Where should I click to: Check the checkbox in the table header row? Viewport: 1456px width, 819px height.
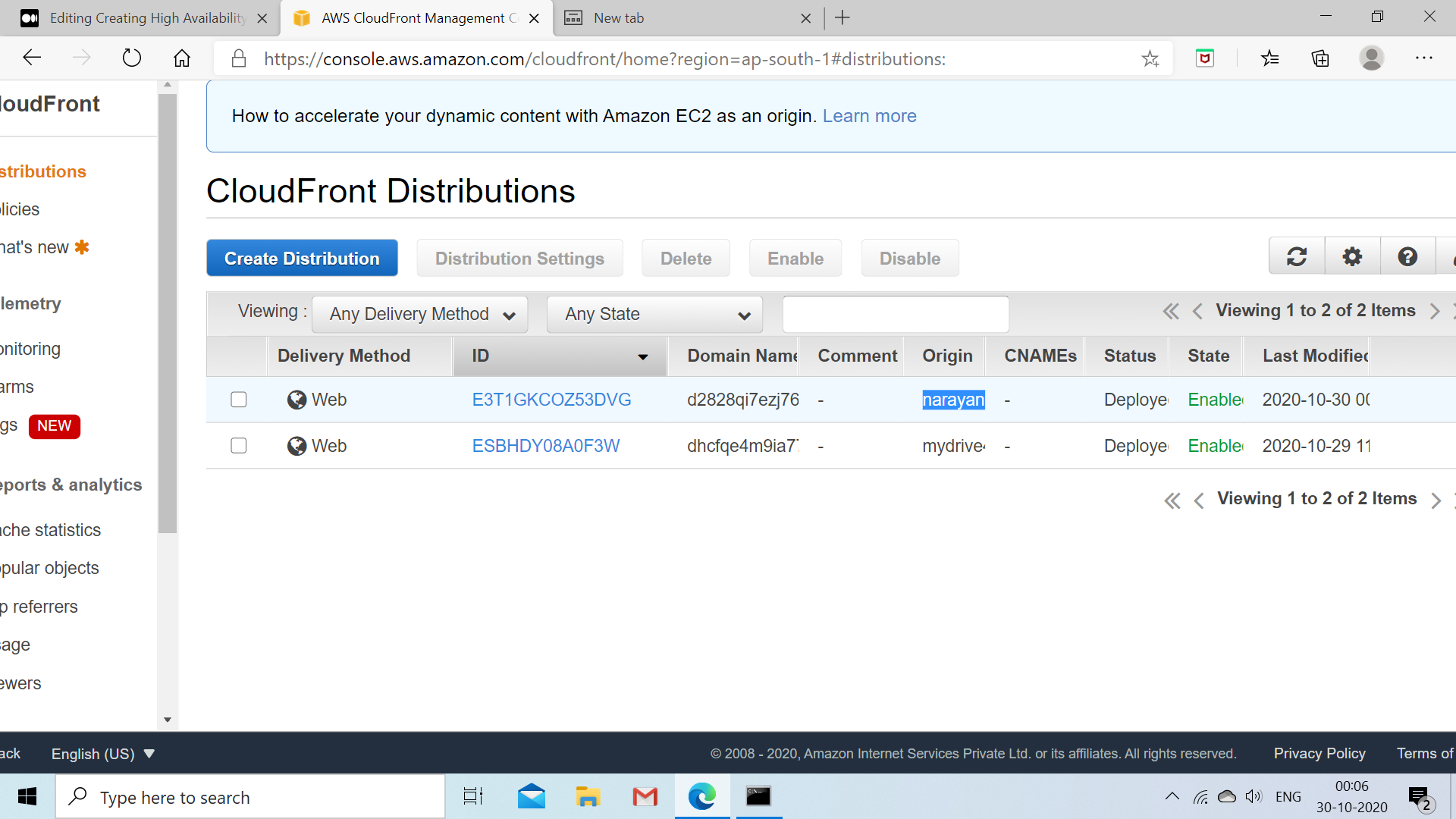[x=238, y=356]
